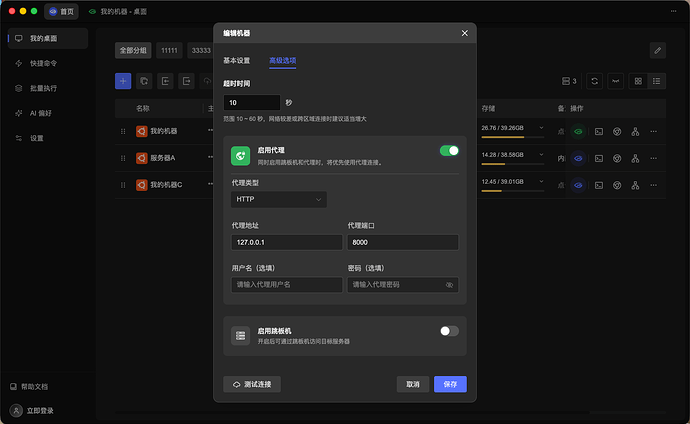Open the 代理类型 HTTP dropdown
Viewport: 690px width, 424px height.
(279, 199)
